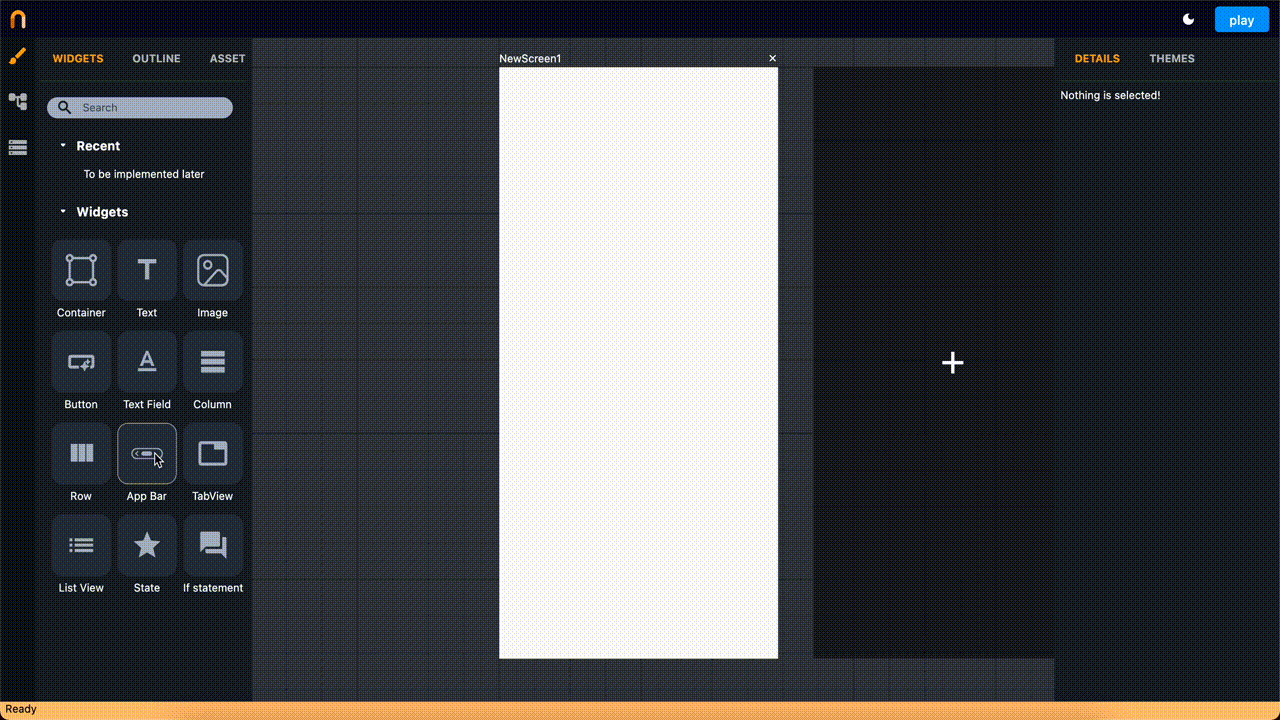
Task: Click the Nowa logo at top left
Action: [17, 17]
